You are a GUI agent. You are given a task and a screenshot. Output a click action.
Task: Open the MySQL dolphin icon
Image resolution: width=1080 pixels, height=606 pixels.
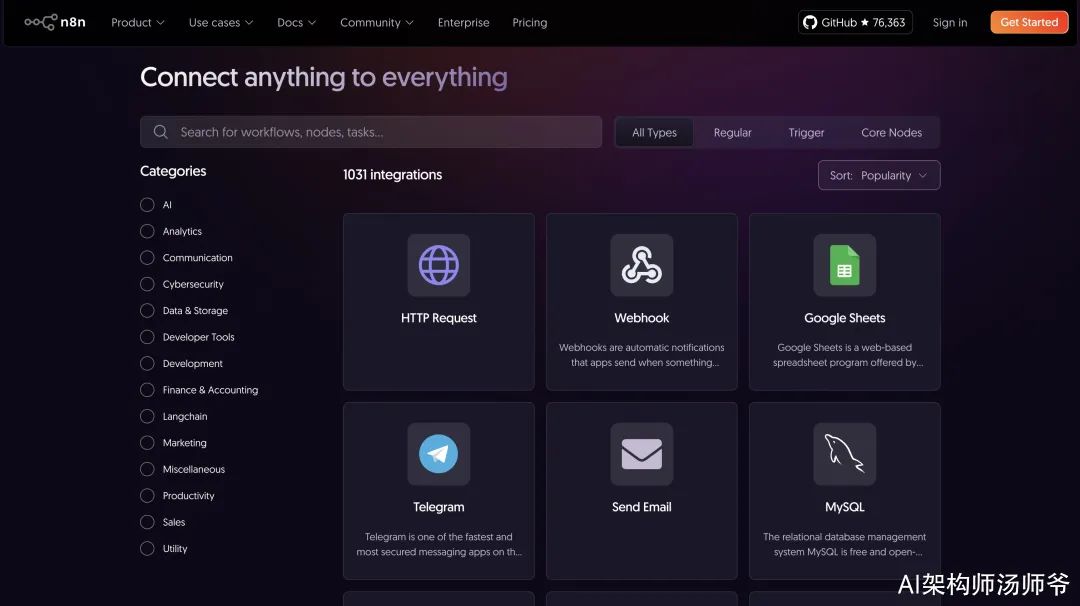(844, 454)
